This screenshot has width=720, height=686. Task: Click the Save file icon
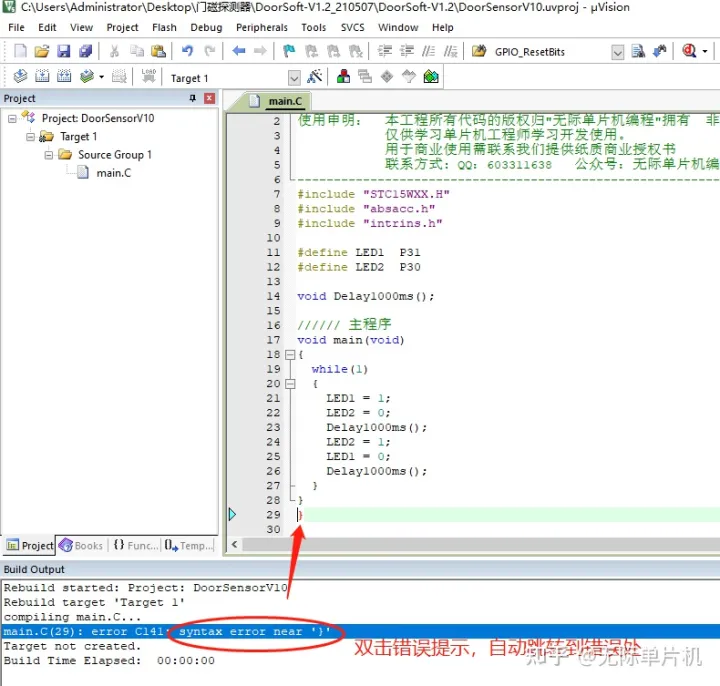[x=63, y=51]
